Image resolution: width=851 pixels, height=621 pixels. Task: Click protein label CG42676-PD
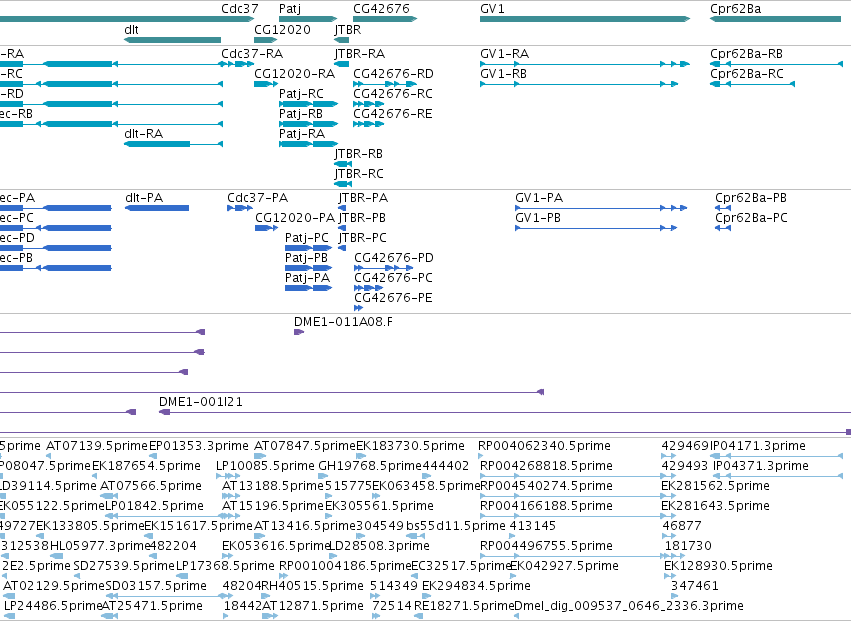tap(394, 258)
